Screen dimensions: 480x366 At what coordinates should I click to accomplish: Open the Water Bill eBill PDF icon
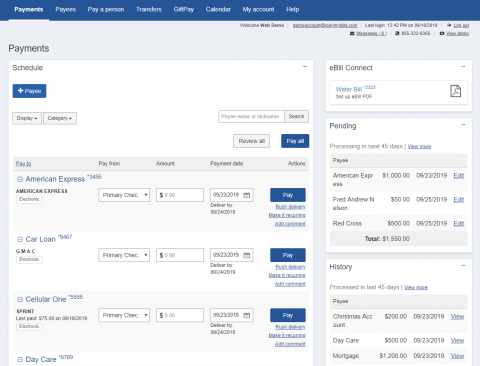click(x=455, y=91)
